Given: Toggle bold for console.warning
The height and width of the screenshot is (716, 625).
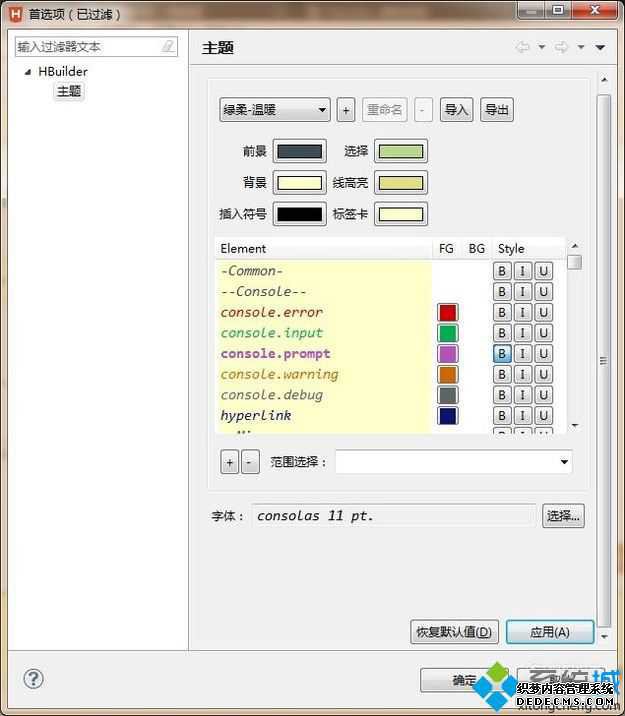Looking at the screenshot, I should tap(502, 374).
